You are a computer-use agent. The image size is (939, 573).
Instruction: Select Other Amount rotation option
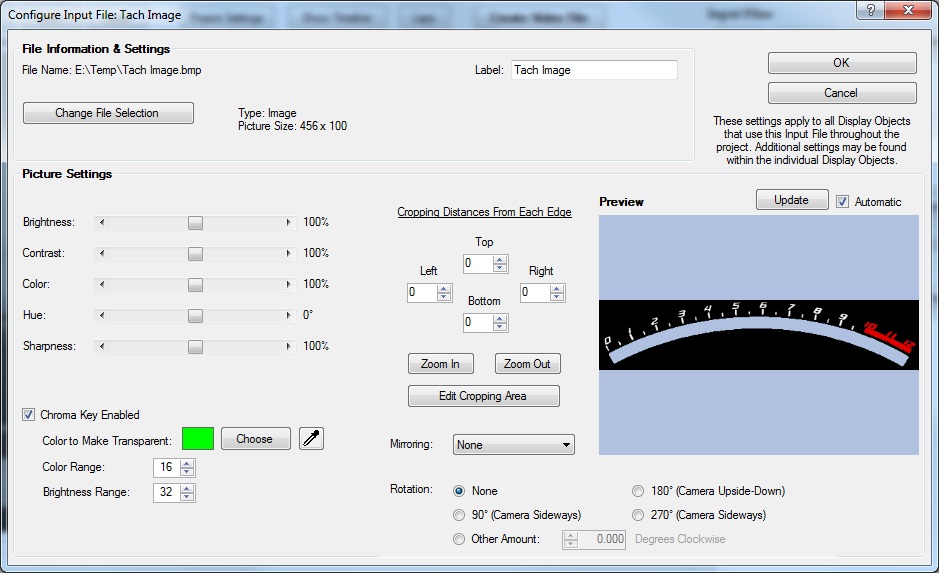click(x=459, y=539)
